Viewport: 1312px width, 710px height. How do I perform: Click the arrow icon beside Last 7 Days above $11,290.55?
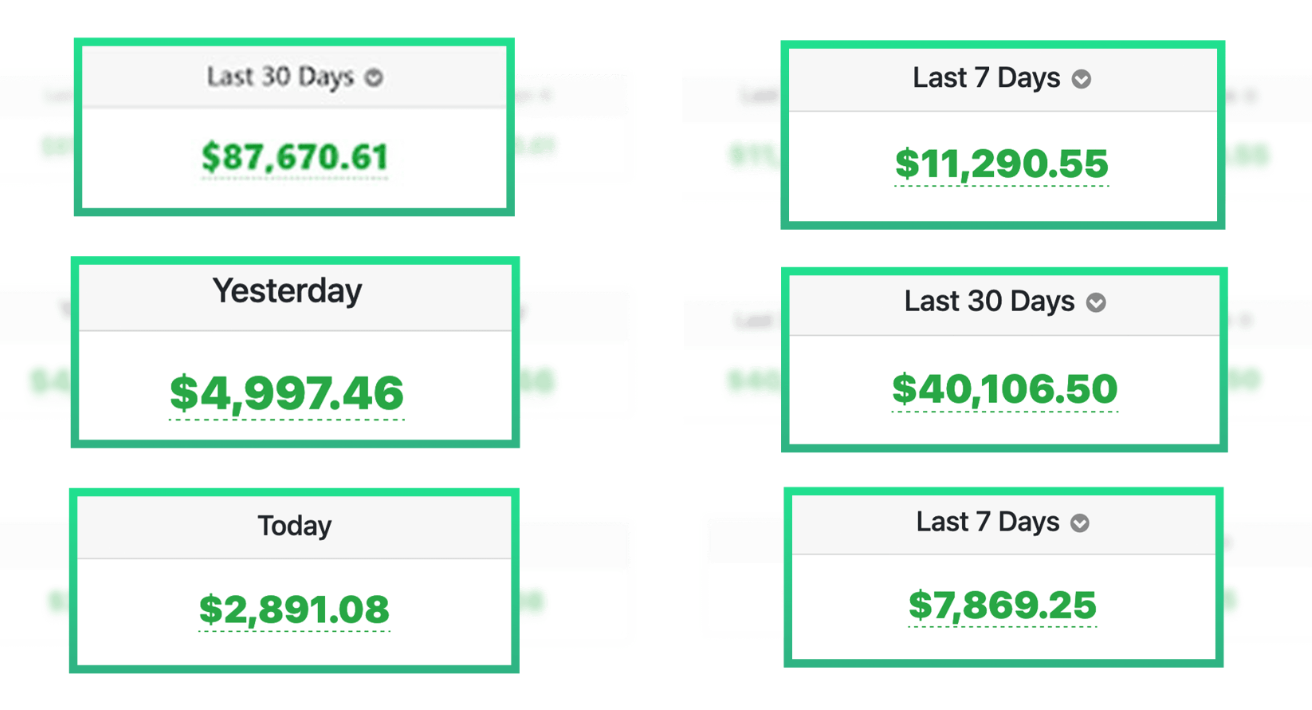(1081, 80)
